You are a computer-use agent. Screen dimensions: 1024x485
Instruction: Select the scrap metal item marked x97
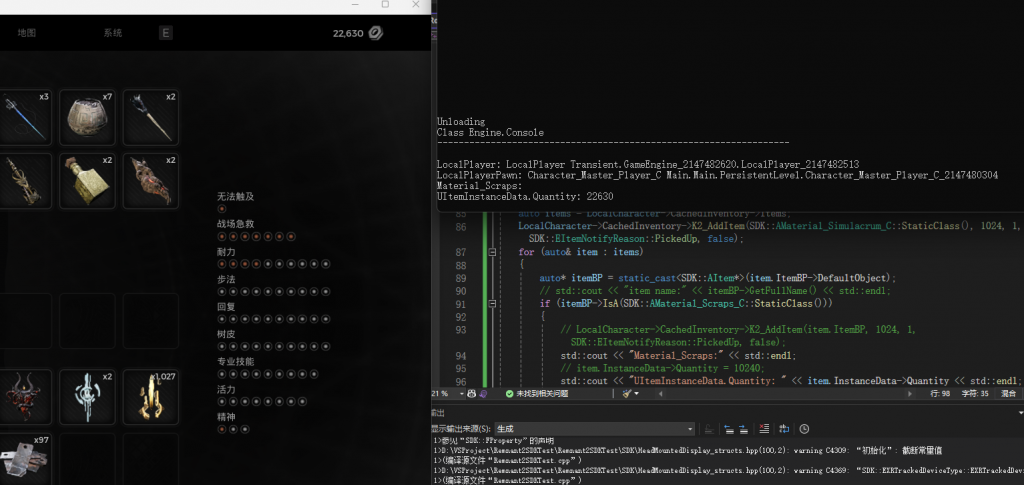24,459
